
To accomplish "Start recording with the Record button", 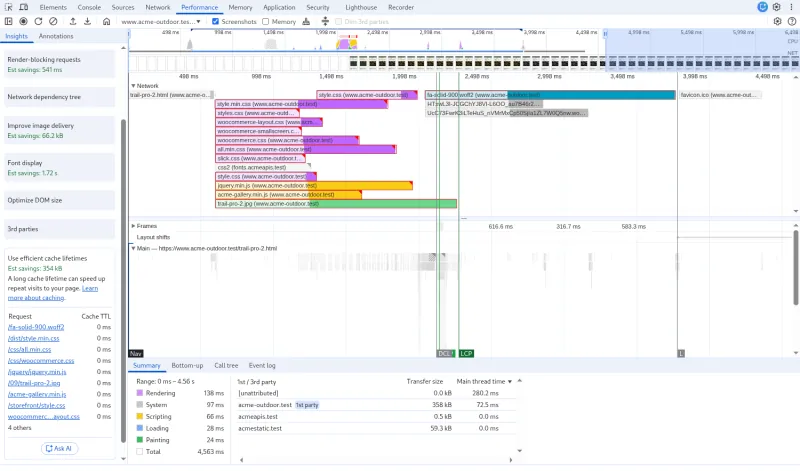I will click(23, 21).
